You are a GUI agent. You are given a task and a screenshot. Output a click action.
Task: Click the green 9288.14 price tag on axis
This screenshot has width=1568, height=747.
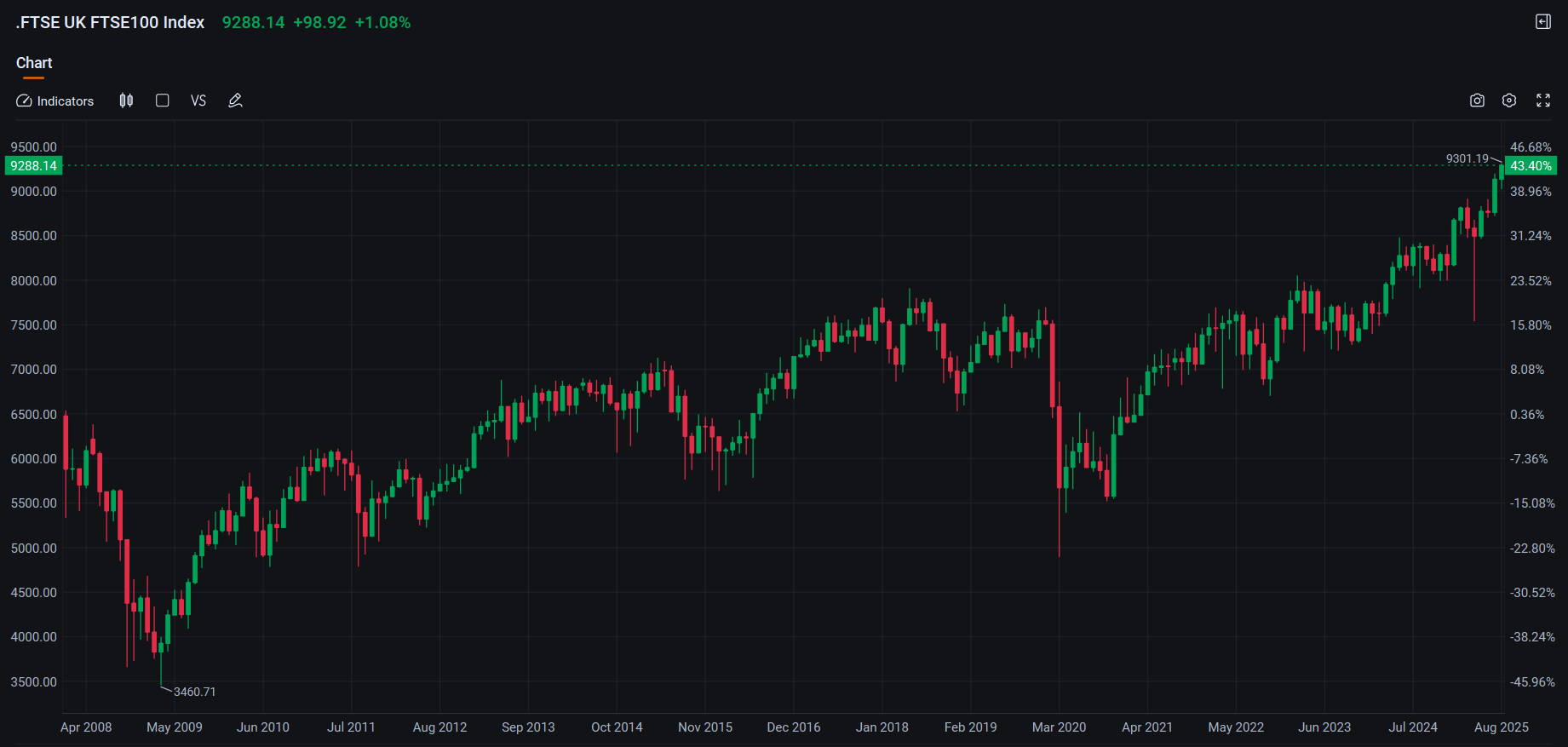[x=33, y=166]
